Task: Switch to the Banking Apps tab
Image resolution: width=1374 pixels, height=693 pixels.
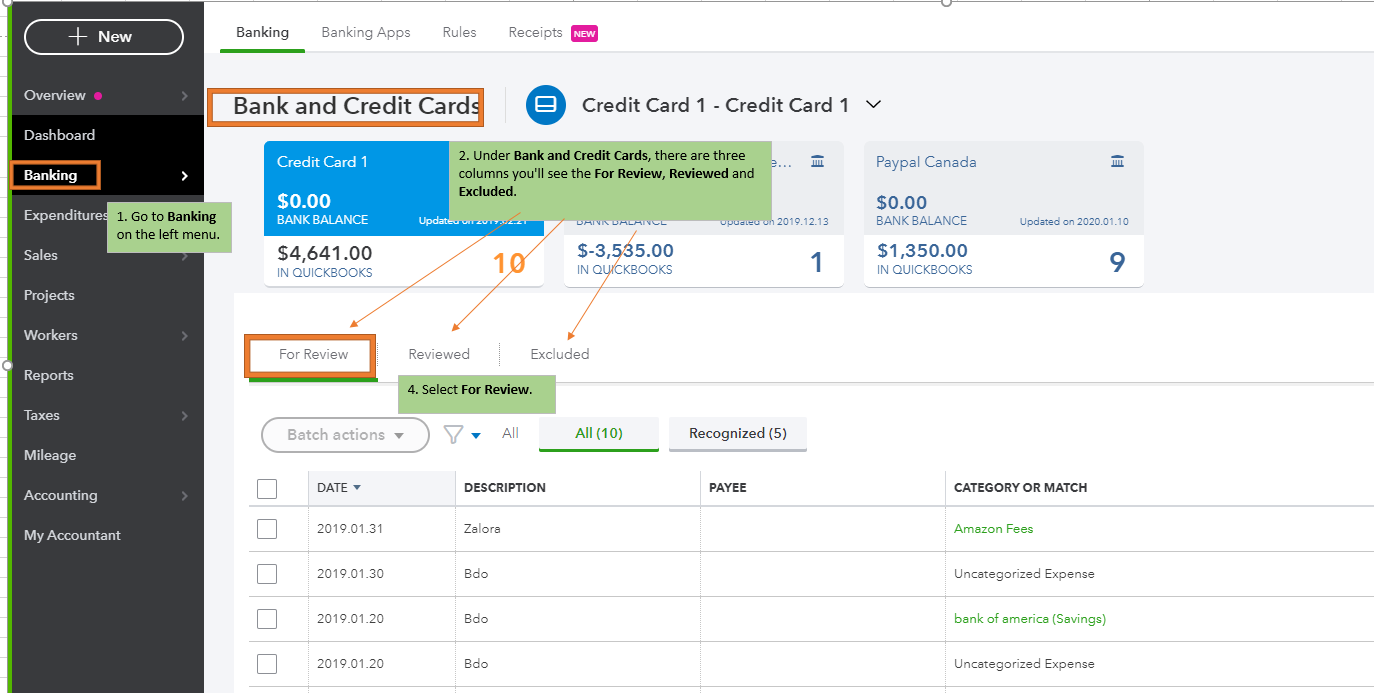Action: click(x=366, y=32)
